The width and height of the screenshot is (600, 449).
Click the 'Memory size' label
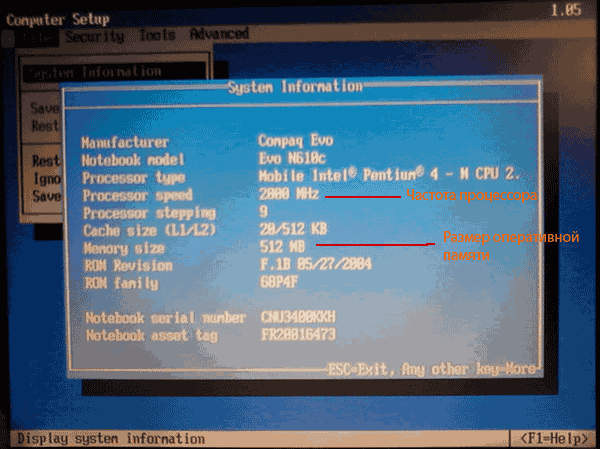coord(124,248)
